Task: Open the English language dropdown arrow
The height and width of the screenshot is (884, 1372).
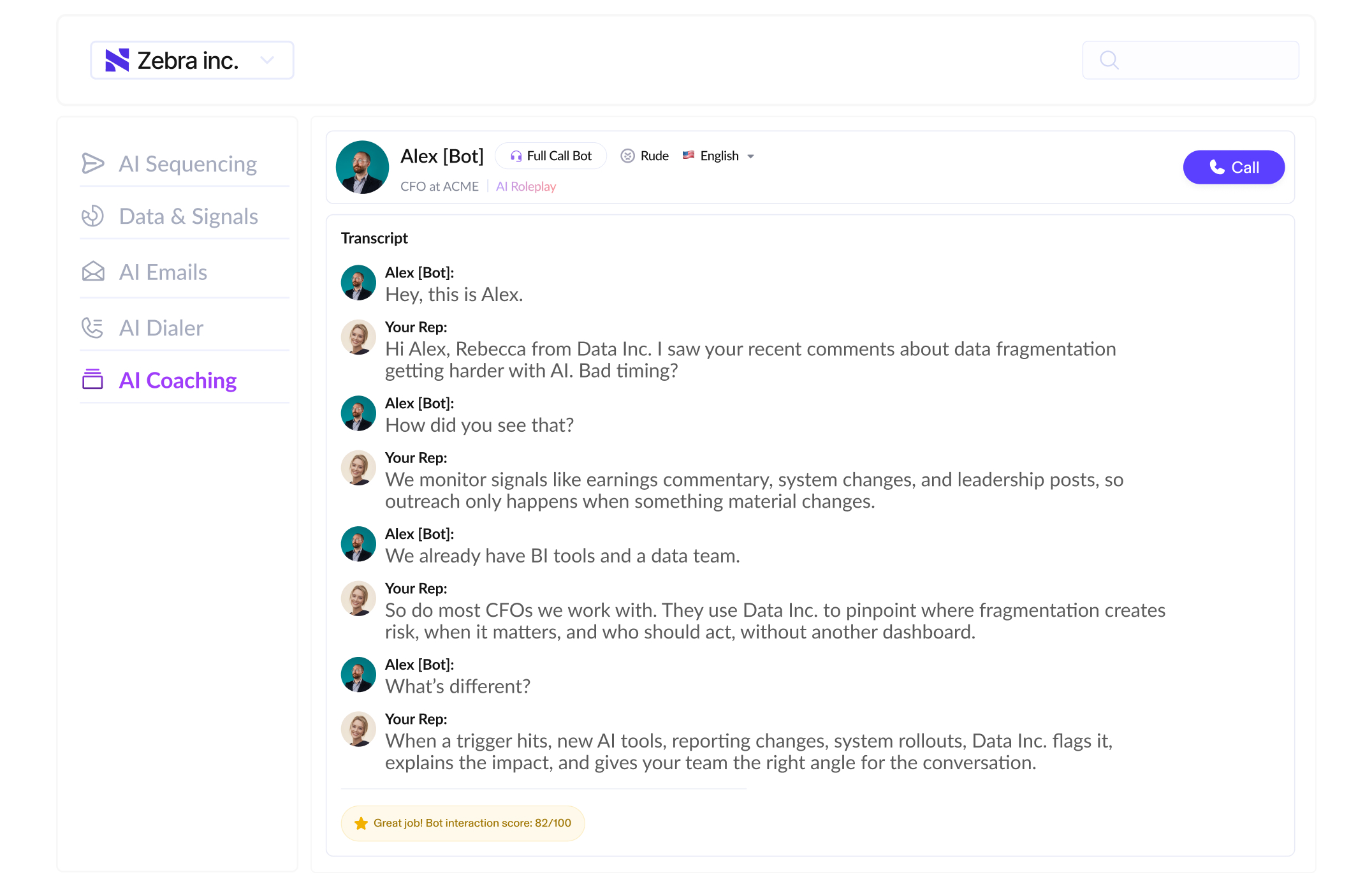Action: [750, 157]
